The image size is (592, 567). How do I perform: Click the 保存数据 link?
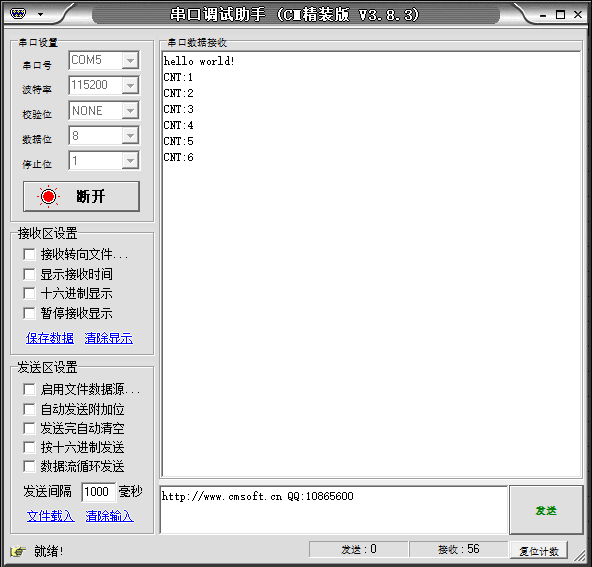point(50,338)
